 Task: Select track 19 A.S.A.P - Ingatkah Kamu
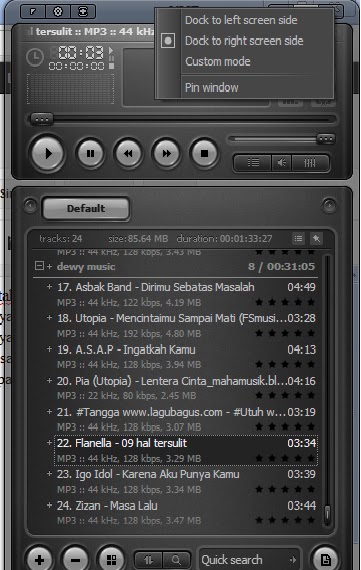click(x=186, y=357)
